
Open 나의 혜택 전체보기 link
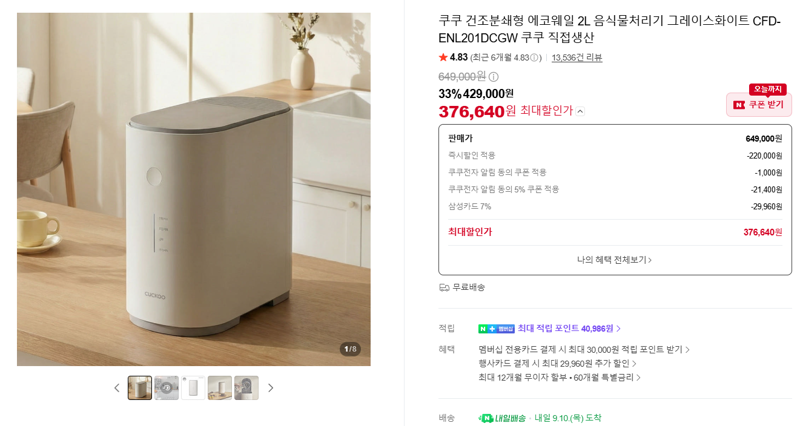[614, 260]
